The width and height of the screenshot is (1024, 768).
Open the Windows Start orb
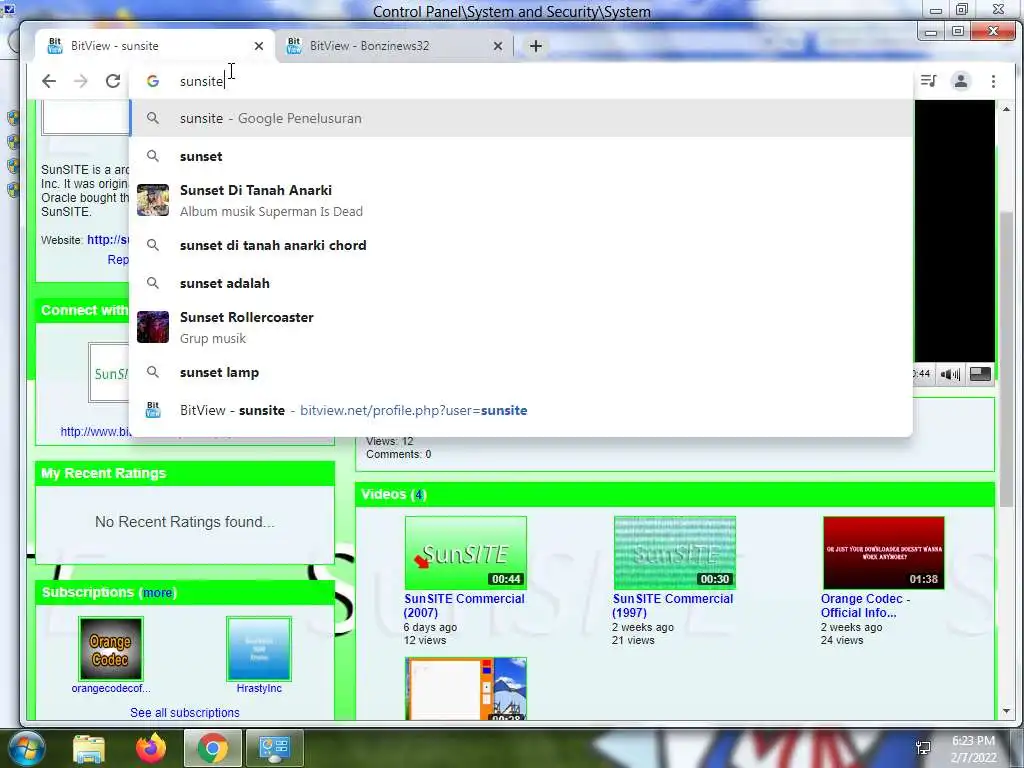(25, 748)
